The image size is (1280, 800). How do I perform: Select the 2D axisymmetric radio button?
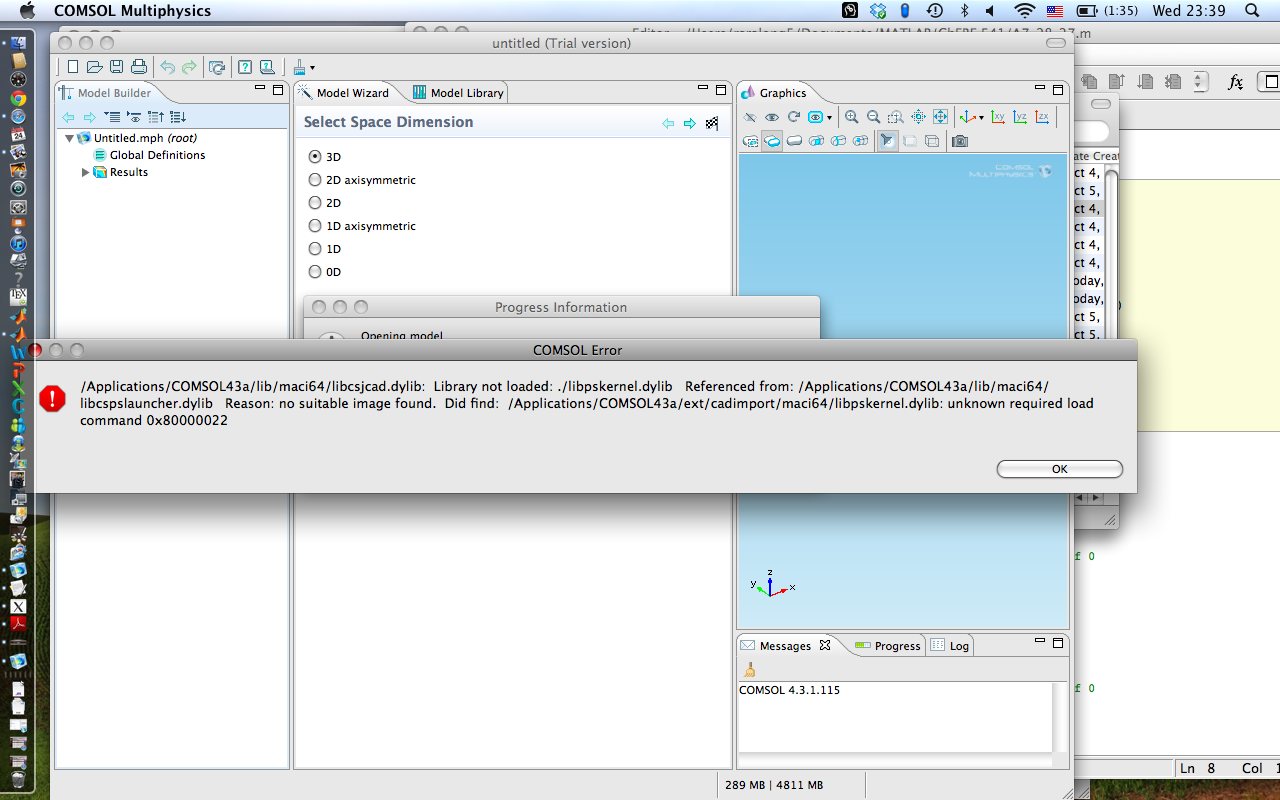pos(315,180)
